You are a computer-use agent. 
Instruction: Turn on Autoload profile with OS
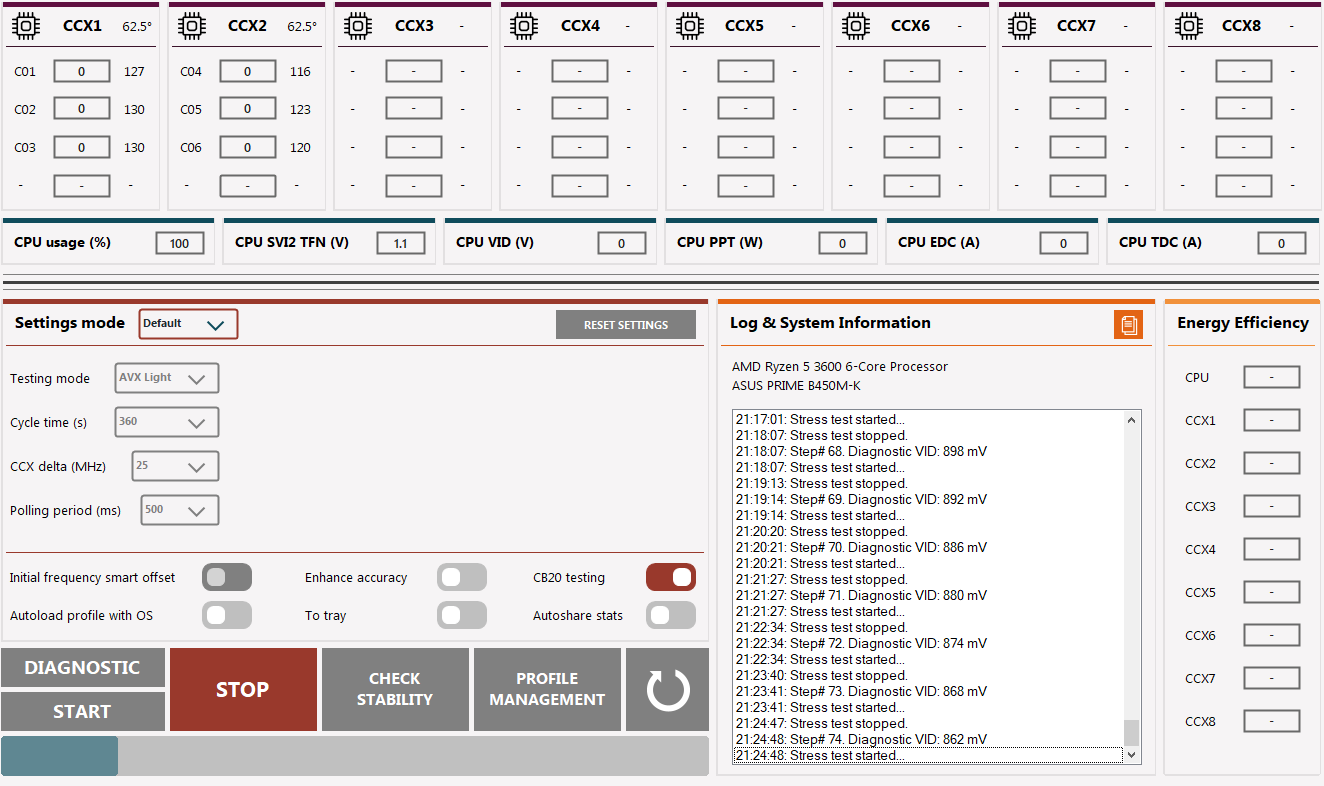point(227,615)
